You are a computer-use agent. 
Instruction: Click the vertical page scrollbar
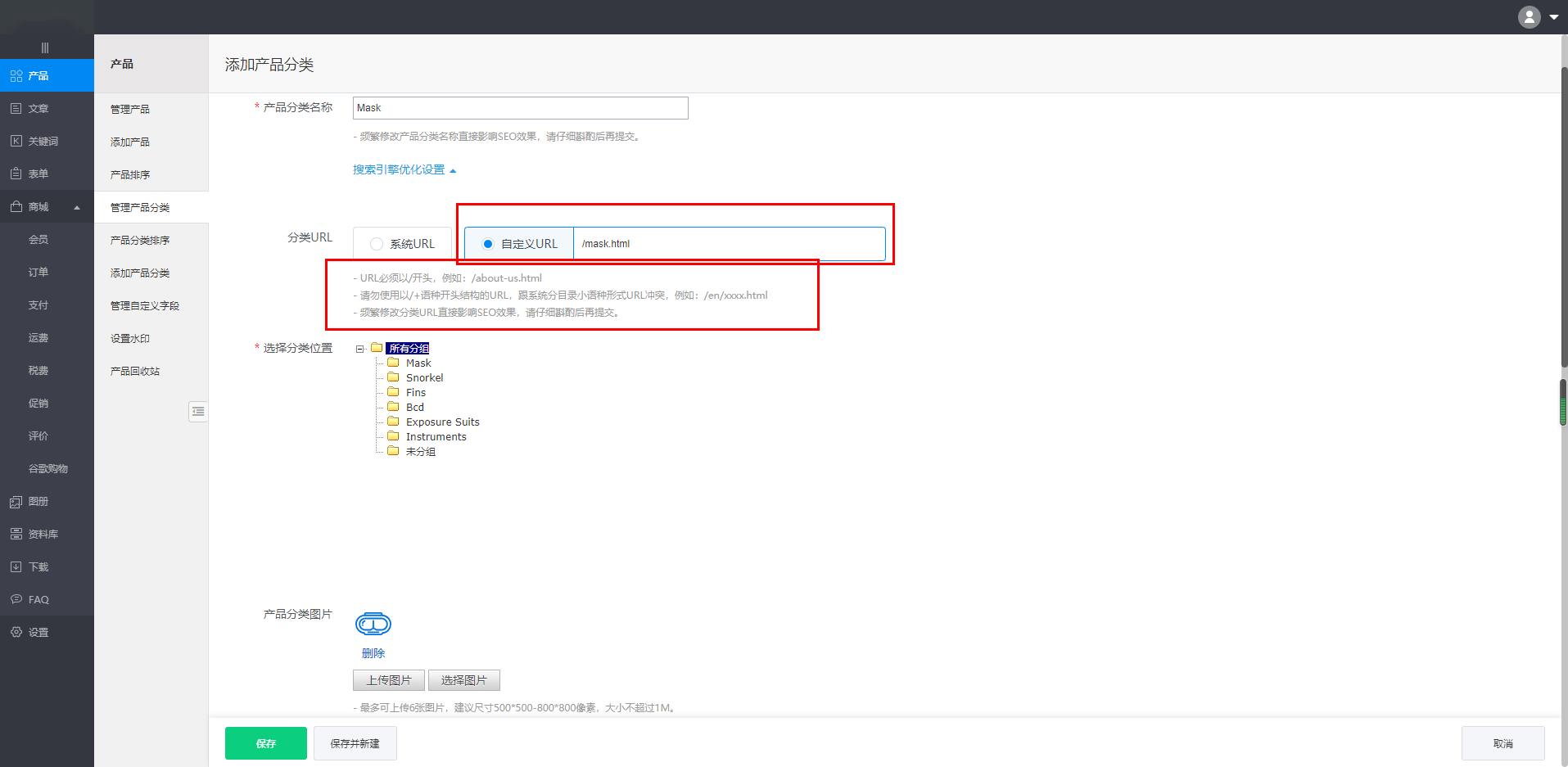pyautogui.click(x=1562, y=401)
